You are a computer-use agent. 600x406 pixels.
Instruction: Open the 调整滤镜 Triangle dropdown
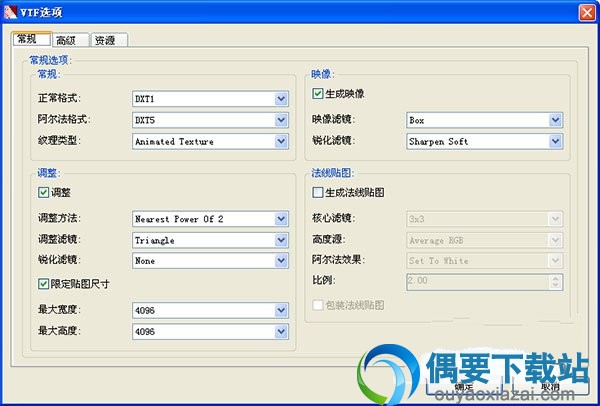[x=210, y=240]
